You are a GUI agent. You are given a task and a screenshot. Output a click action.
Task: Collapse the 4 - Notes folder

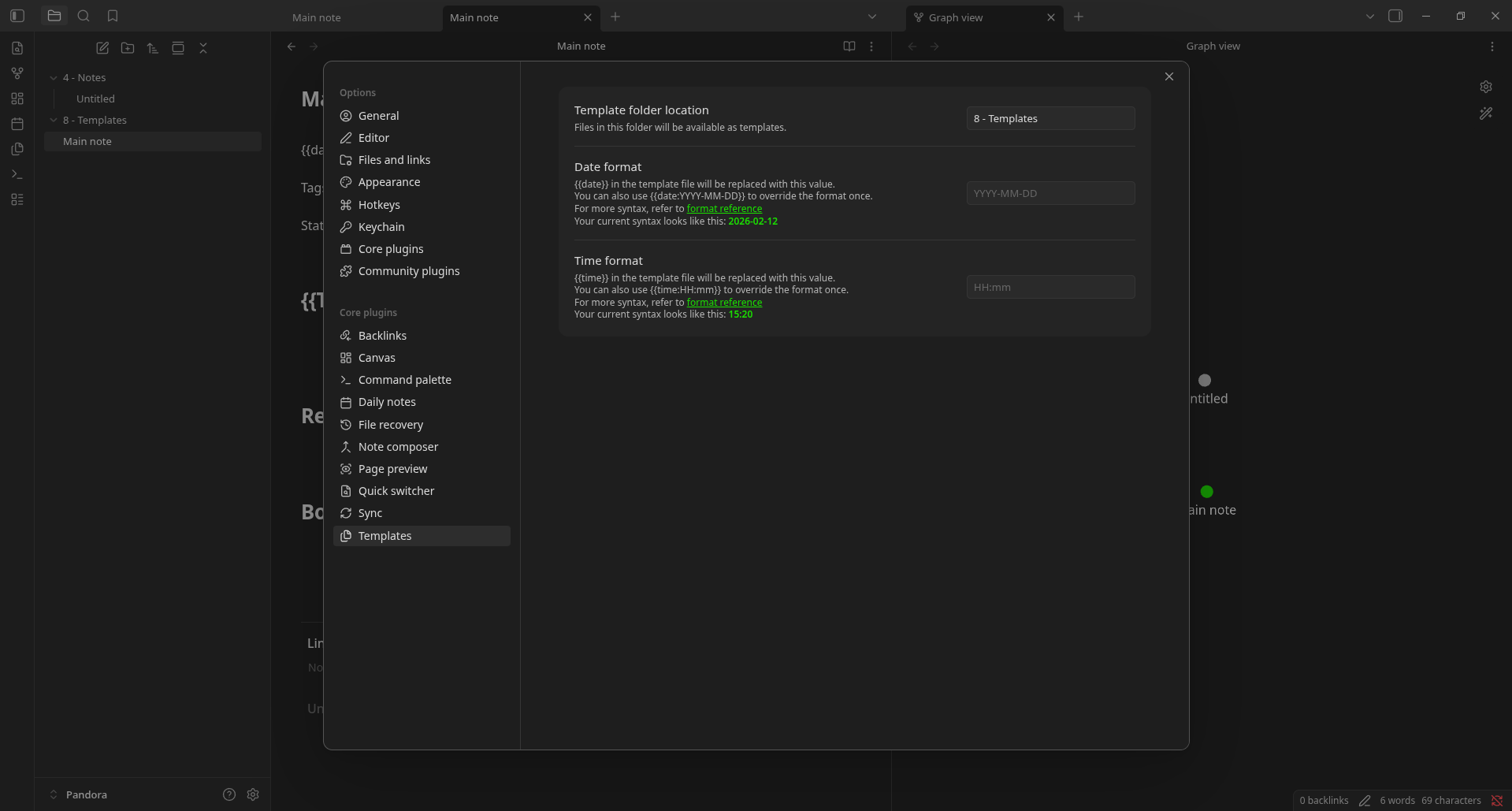coord(54,78)
